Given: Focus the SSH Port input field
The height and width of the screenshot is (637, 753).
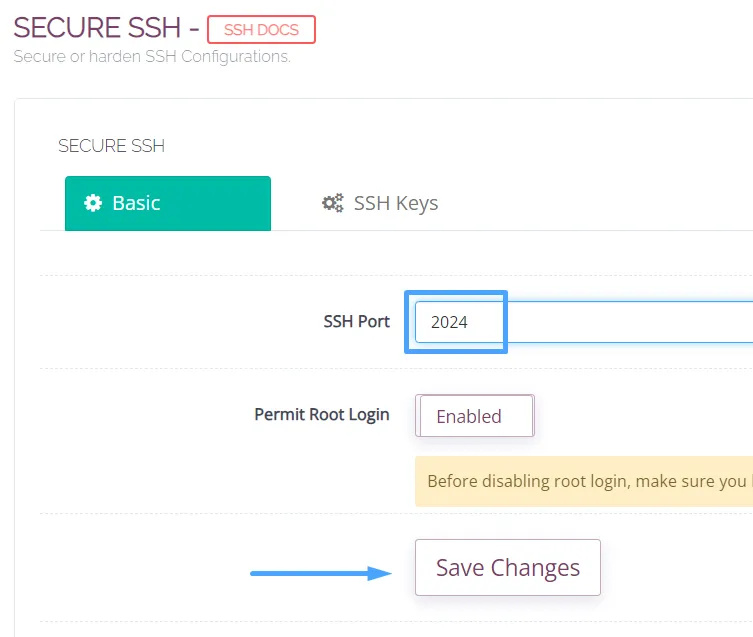Looking at the screenshot, I should tap(620, 322).
